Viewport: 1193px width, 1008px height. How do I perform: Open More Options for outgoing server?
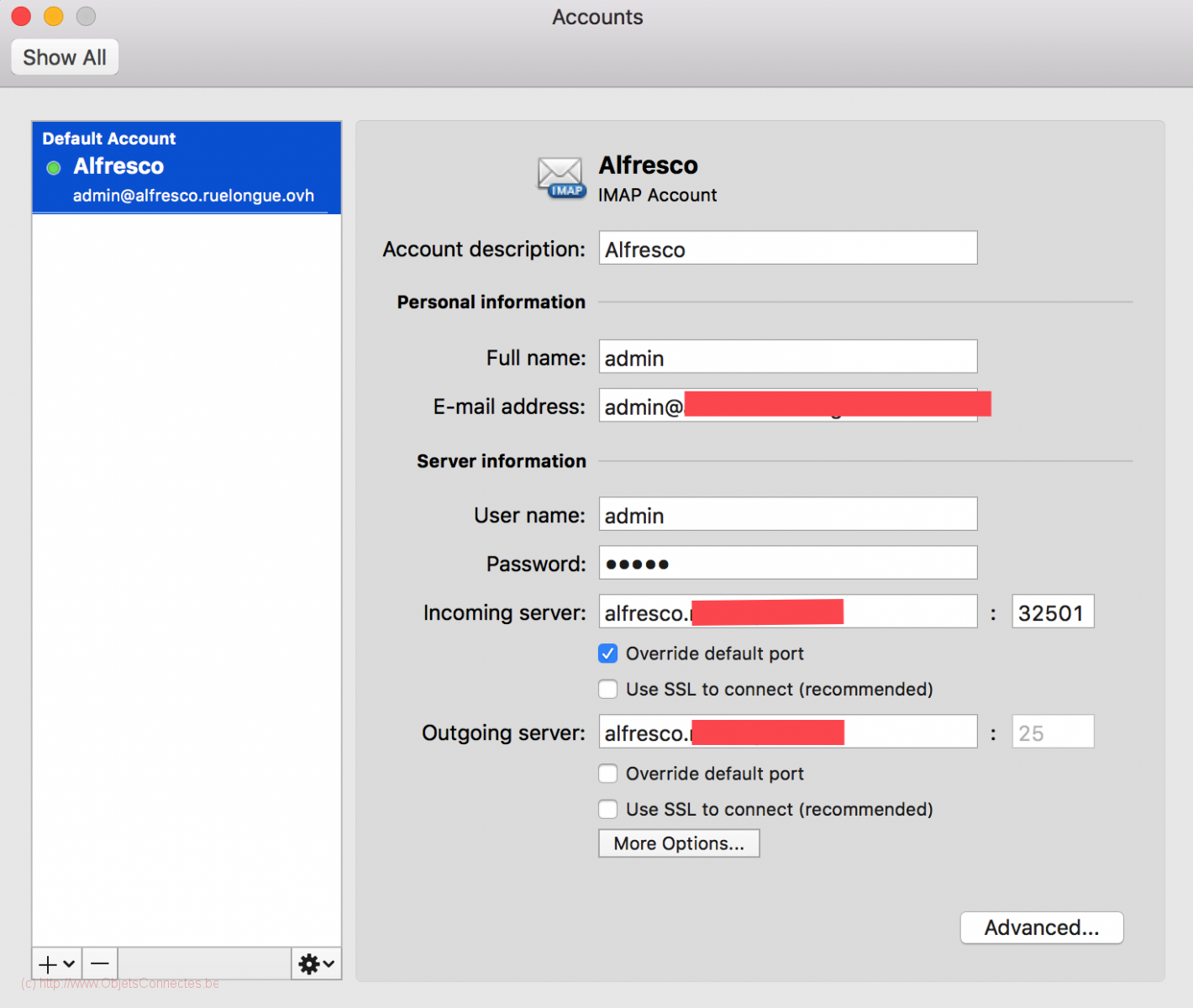(679, 843)
